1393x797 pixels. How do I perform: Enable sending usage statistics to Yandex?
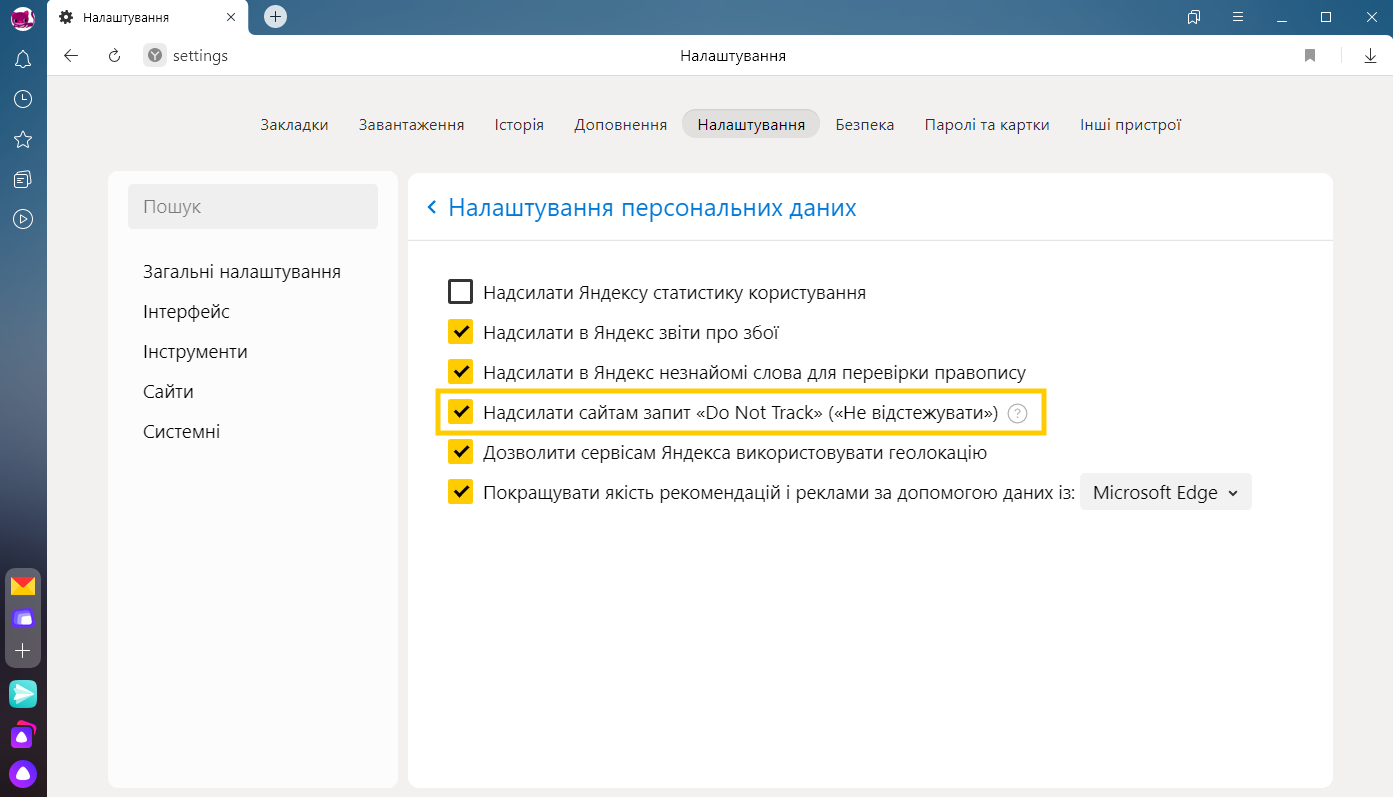tap(460, 292)
